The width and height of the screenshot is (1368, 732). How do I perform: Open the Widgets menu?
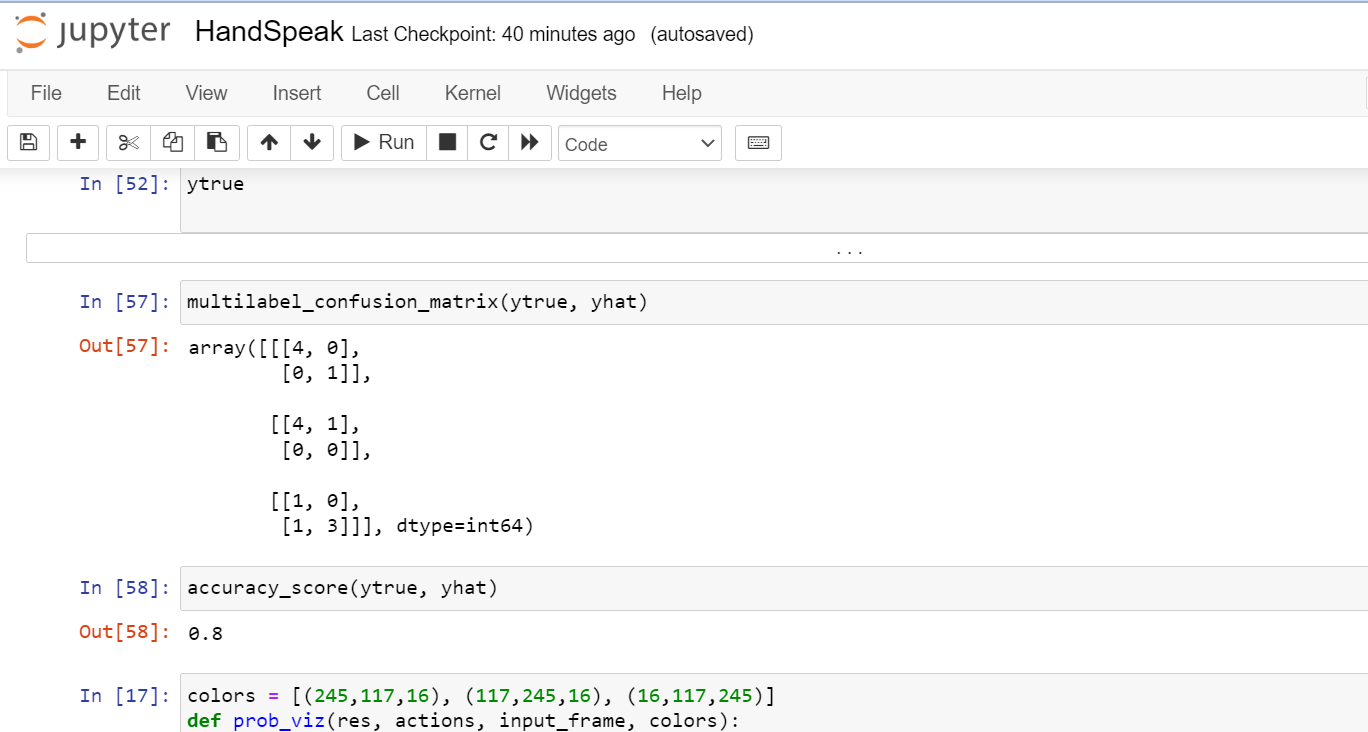tap(581, 93)
